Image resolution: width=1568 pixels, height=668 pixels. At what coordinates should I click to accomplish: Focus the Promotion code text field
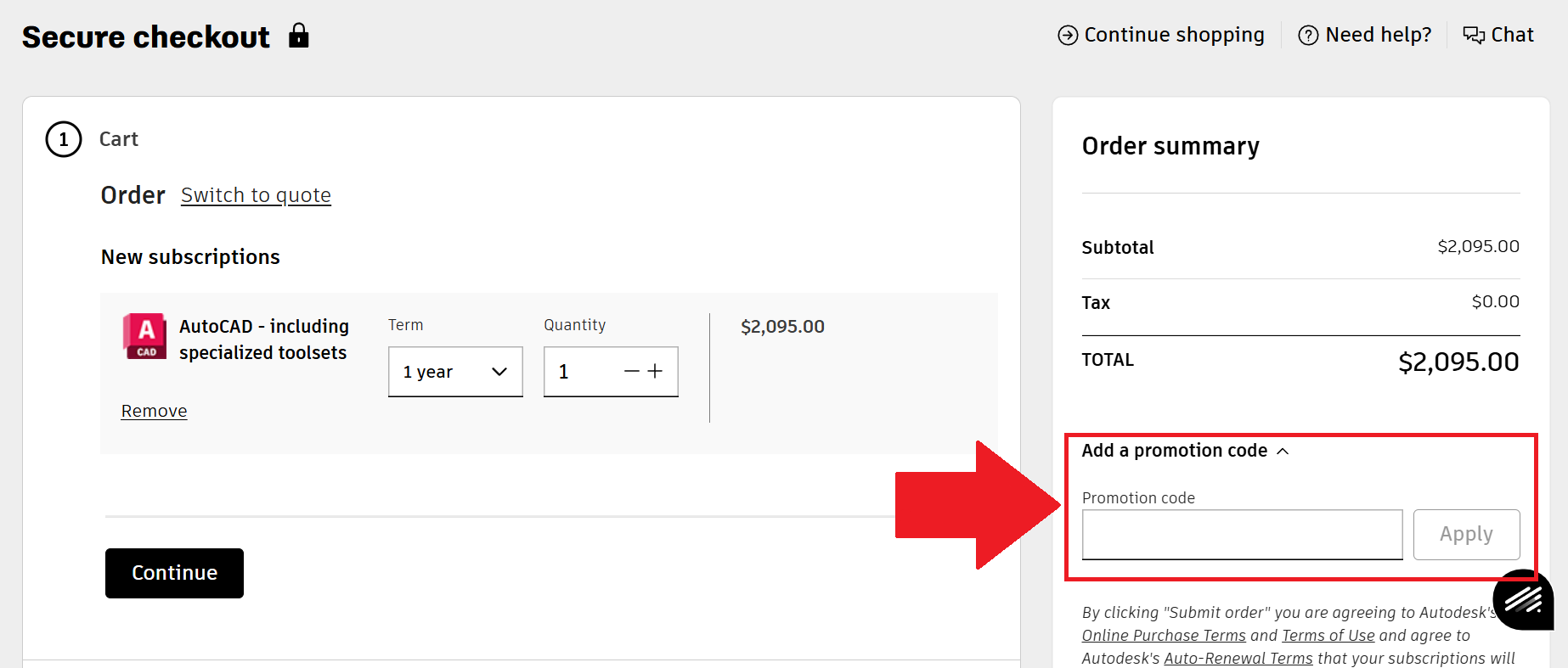1242,535
